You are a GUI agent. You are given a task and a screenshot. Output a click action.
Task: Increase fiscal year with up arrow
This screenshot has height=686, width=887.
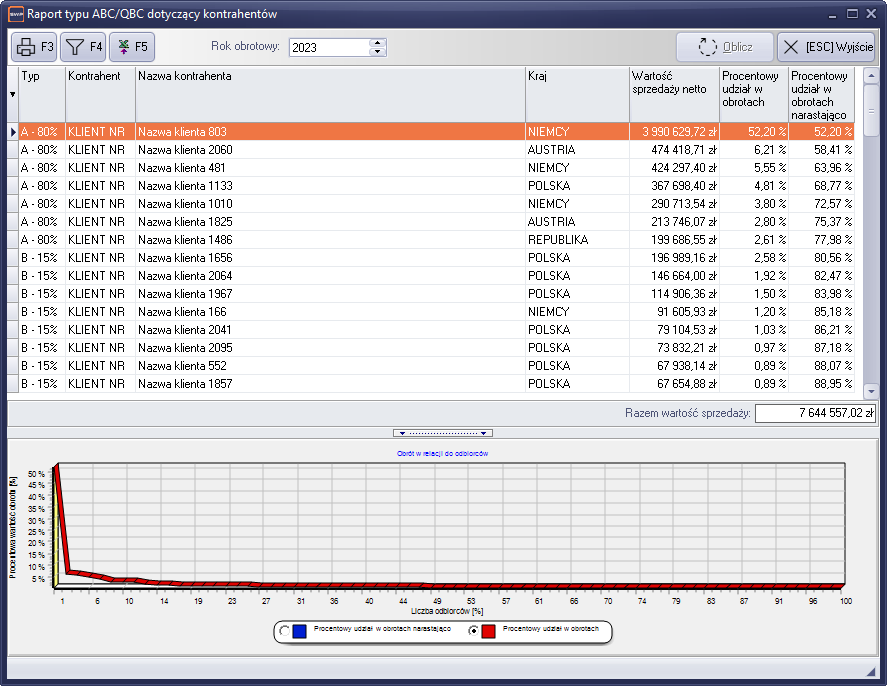(377, 43)
